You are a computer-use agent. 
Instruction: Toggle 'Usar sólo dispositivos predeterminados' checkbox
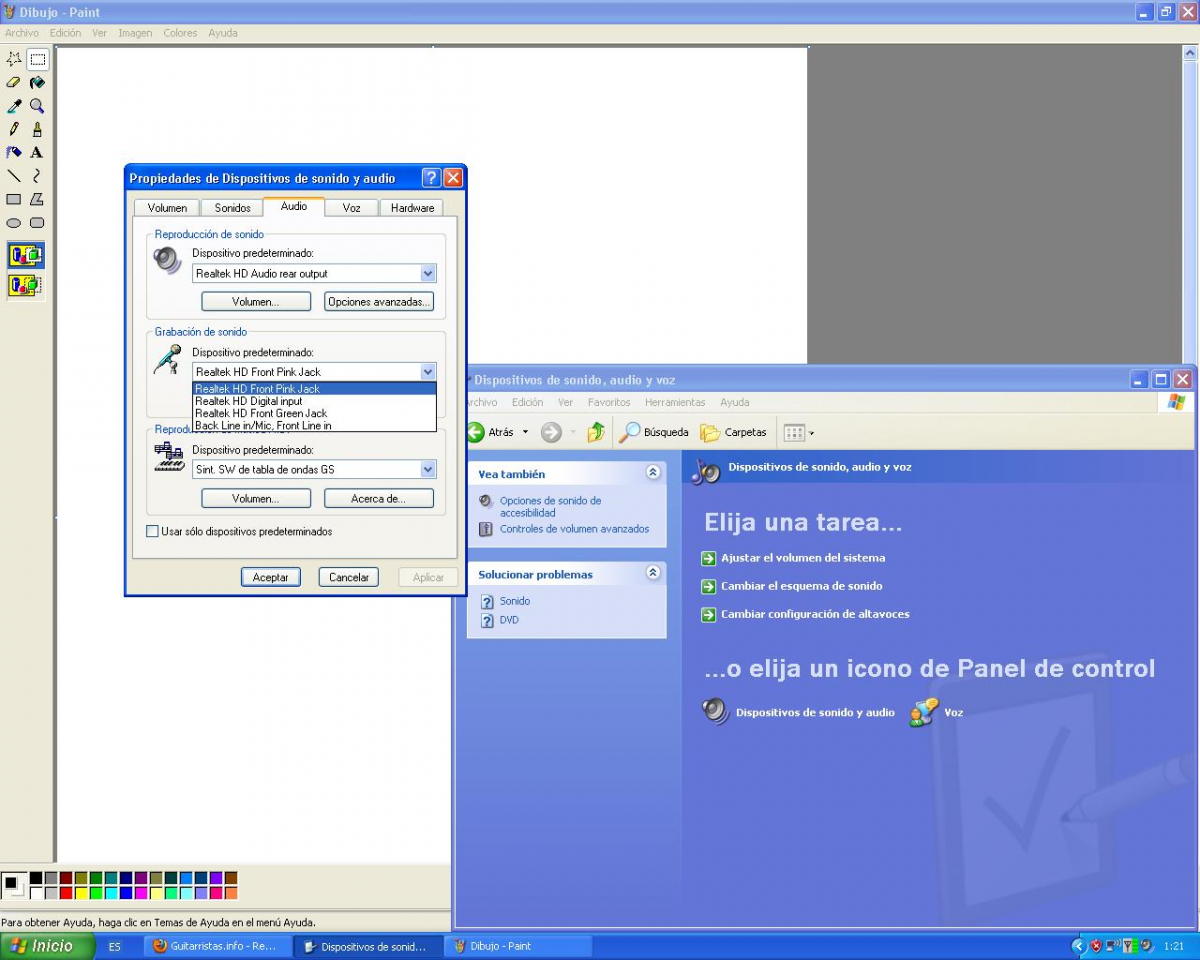(x=153, y=531)
